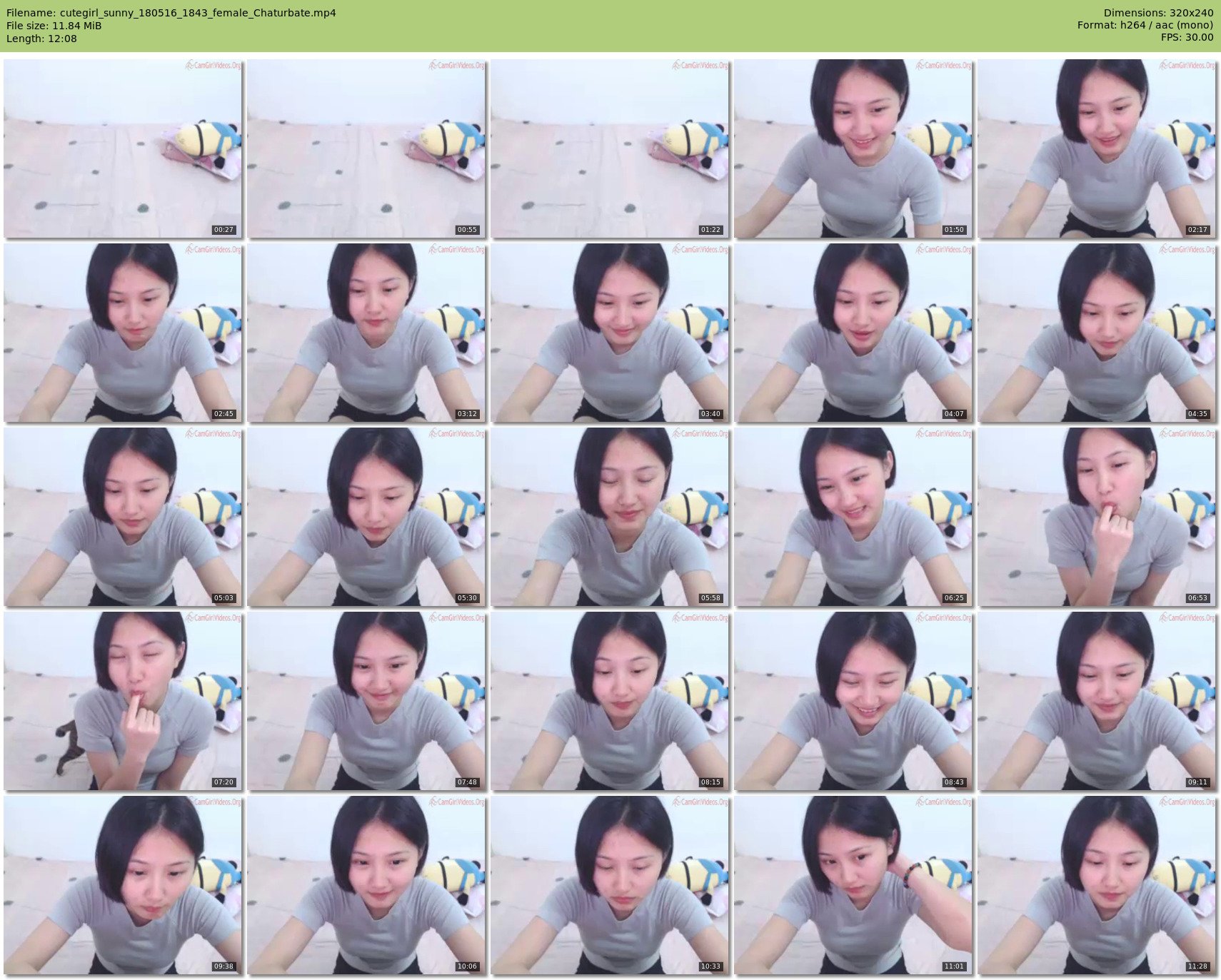
Task: Select the frame labeled 04:35
Action: coord(1097,333)
